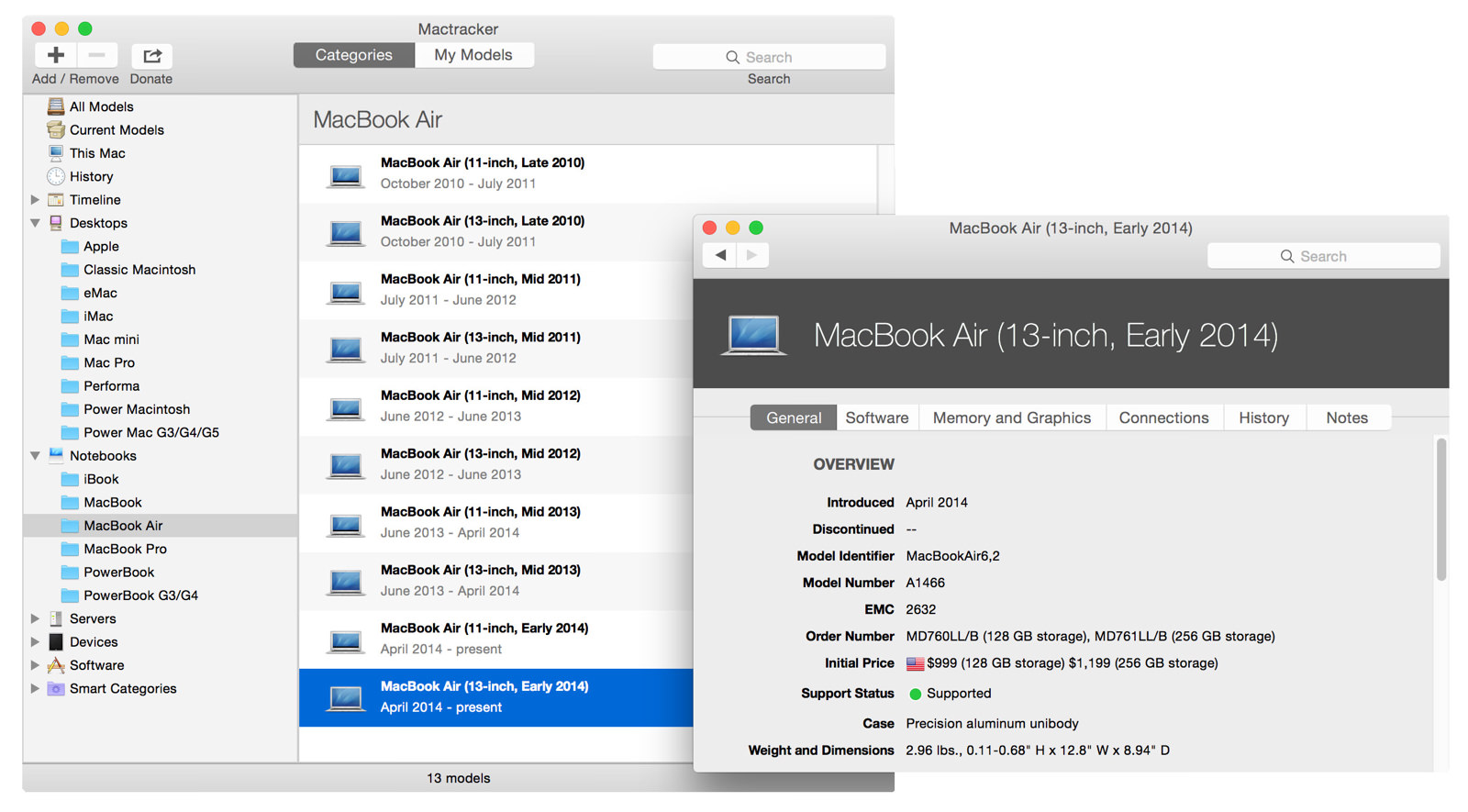Select MacBook Air (11-inch, Early 2014) row

point(496,639)
